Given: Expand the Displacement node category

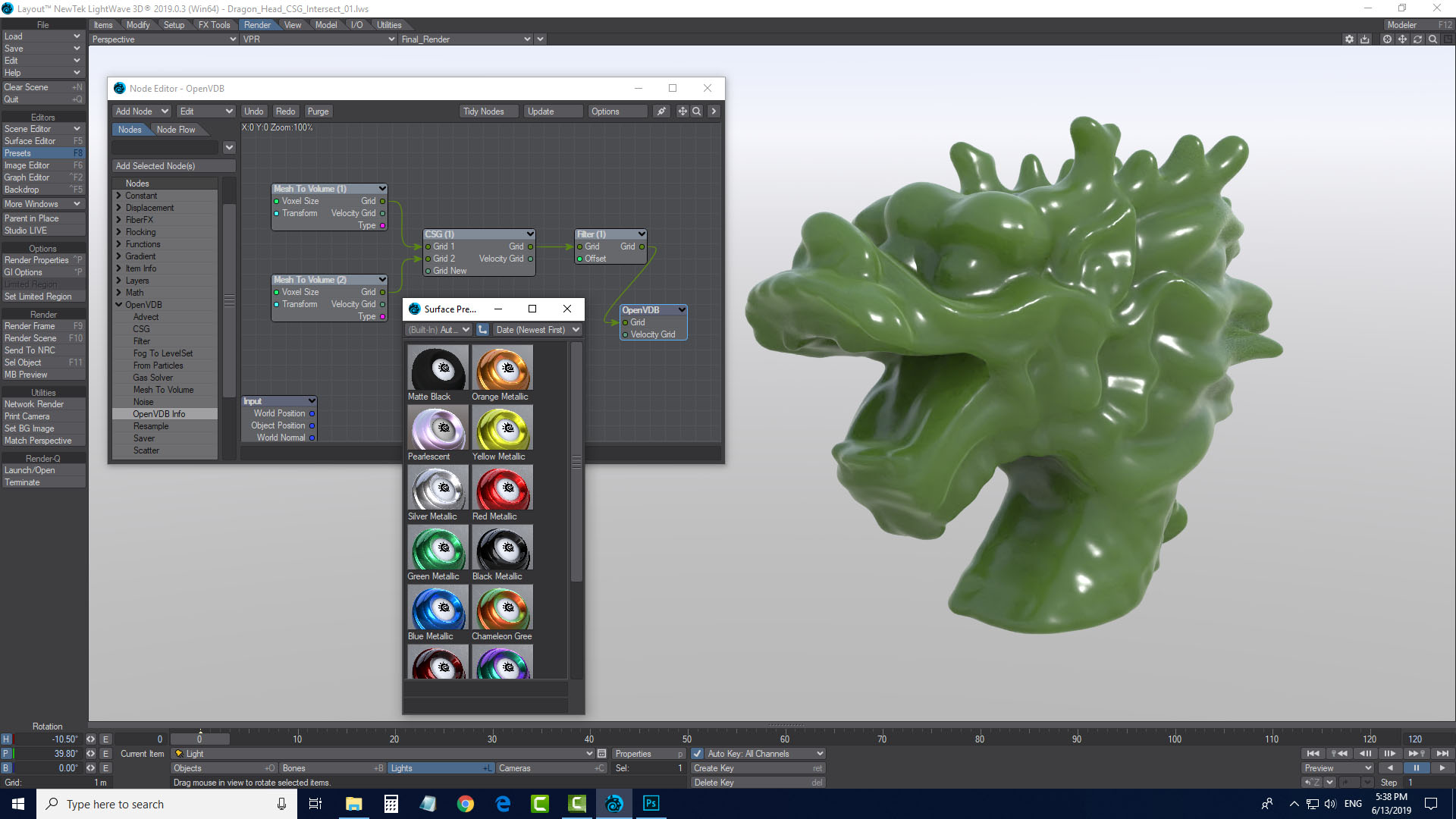Looking at the screenshot, I should click(119, 208).
